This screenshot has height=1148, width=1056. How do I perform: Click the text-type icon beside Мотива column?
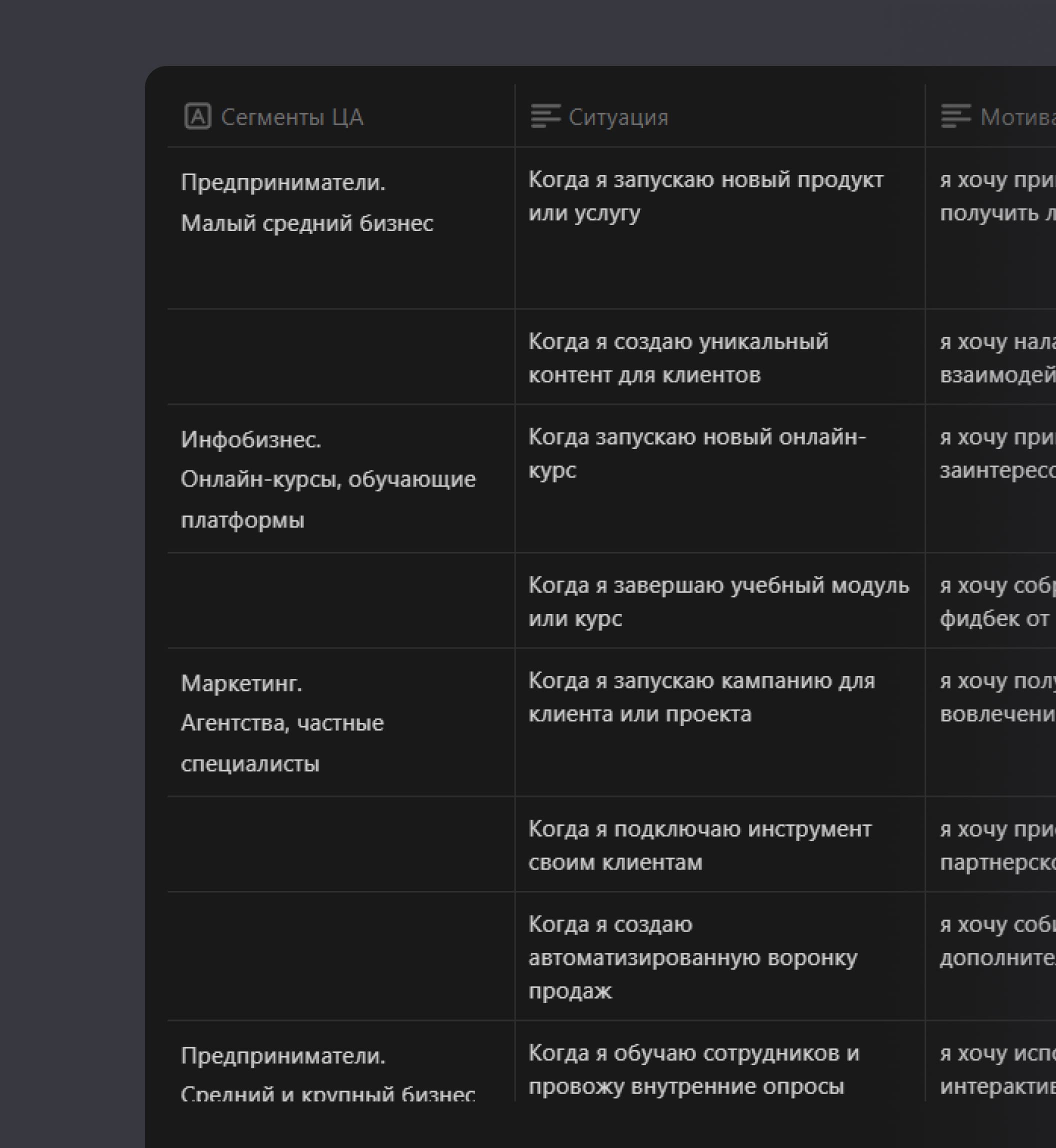[956, 116]
